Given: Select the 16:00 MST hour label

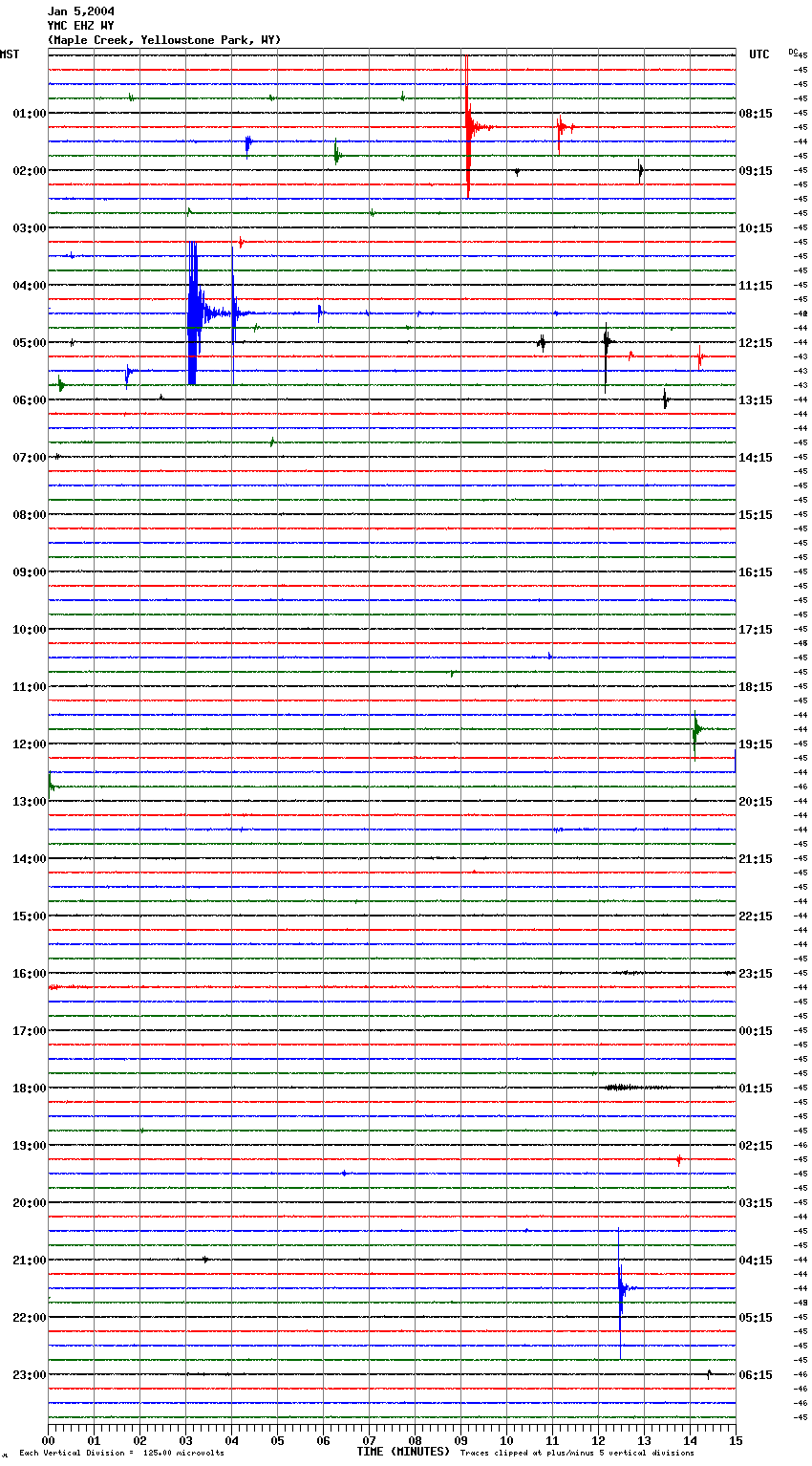Looking at the screenshot, I should click(30, 974).
